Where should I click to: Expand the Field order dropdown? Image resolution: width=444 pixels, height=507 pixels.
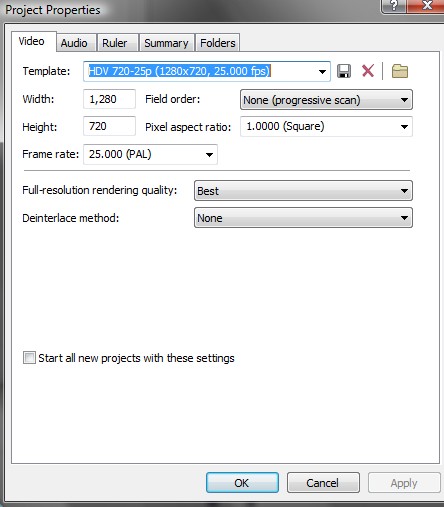[x=326, y=100]
